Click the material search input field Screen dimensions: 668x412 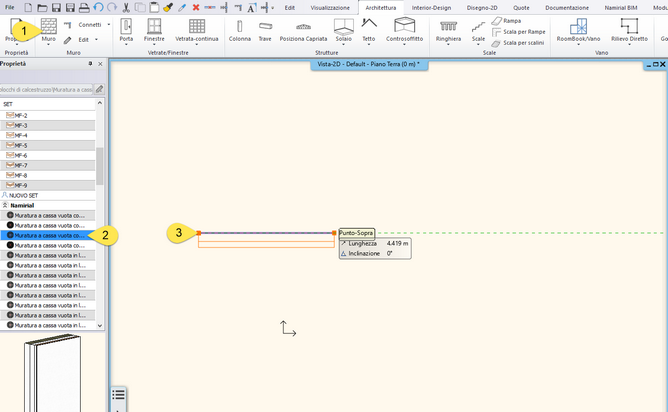point(46,89)
